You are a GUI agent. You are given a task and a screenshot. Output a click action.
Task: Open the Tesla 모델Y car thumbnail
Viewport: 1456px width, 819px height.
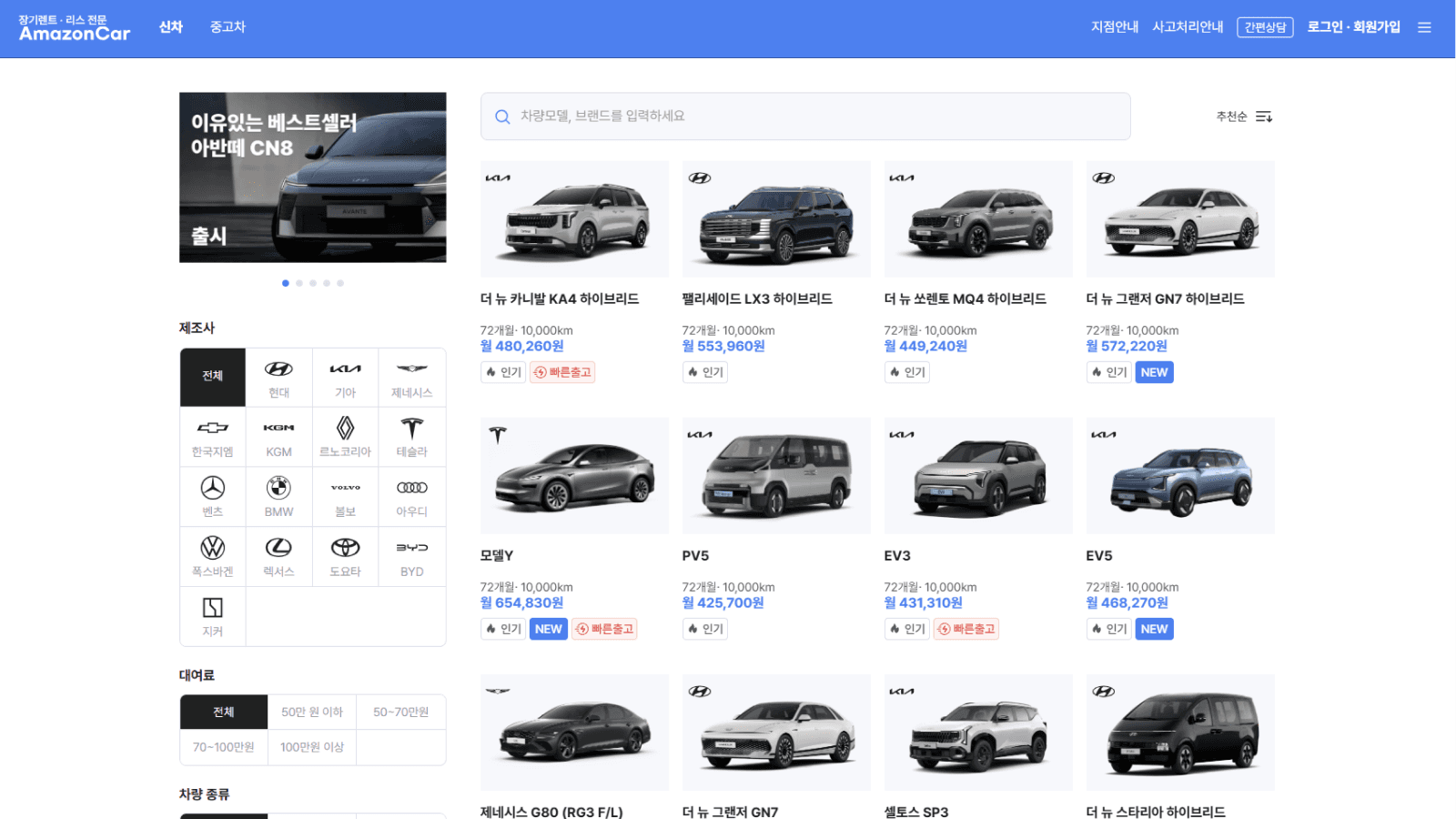click(x=574, y=476)
